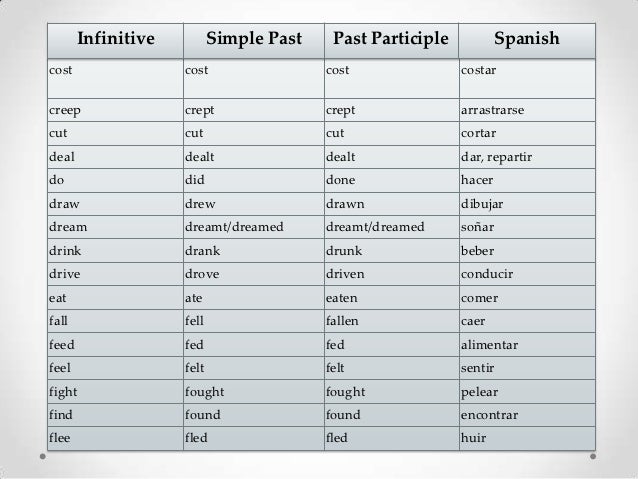
Task: Click the bottom-right table resize handle dot
Action: (x=593, y=457)
